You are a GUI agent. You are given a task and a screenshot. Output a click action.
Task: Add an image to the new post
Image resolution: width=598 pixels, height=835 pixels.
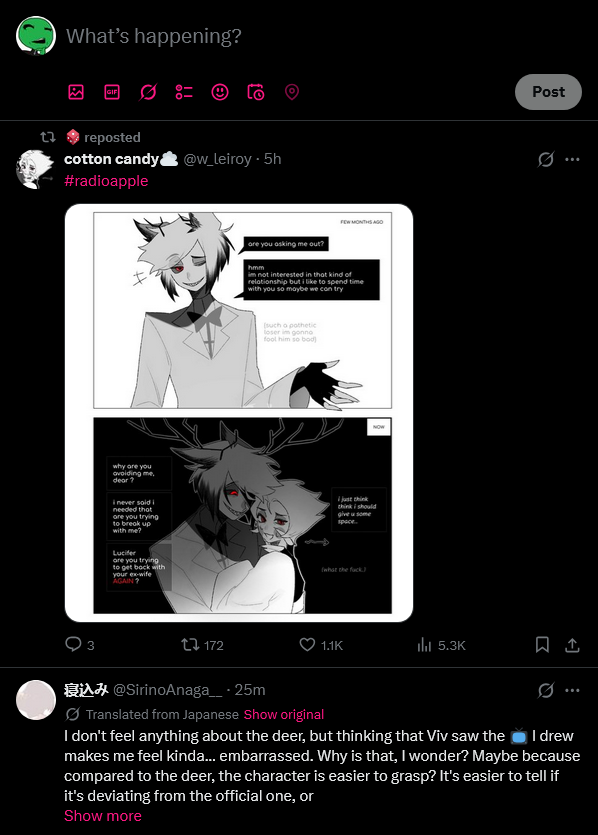pyautogui.click(x=76, y=92)
